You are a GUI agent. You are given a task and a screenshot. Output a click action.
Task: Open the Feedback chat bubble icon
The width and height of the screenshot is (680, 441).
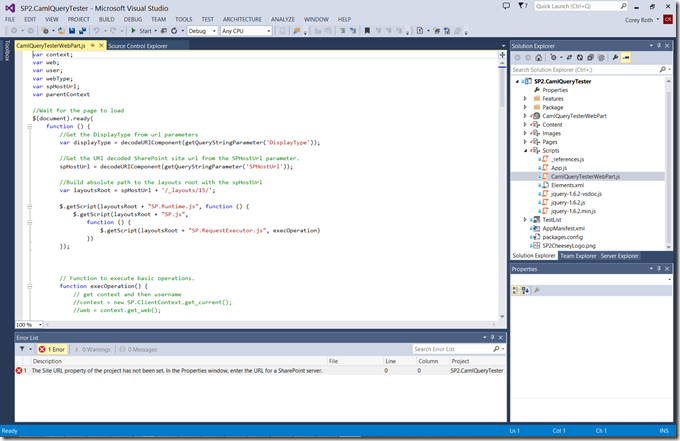(506, 6)
